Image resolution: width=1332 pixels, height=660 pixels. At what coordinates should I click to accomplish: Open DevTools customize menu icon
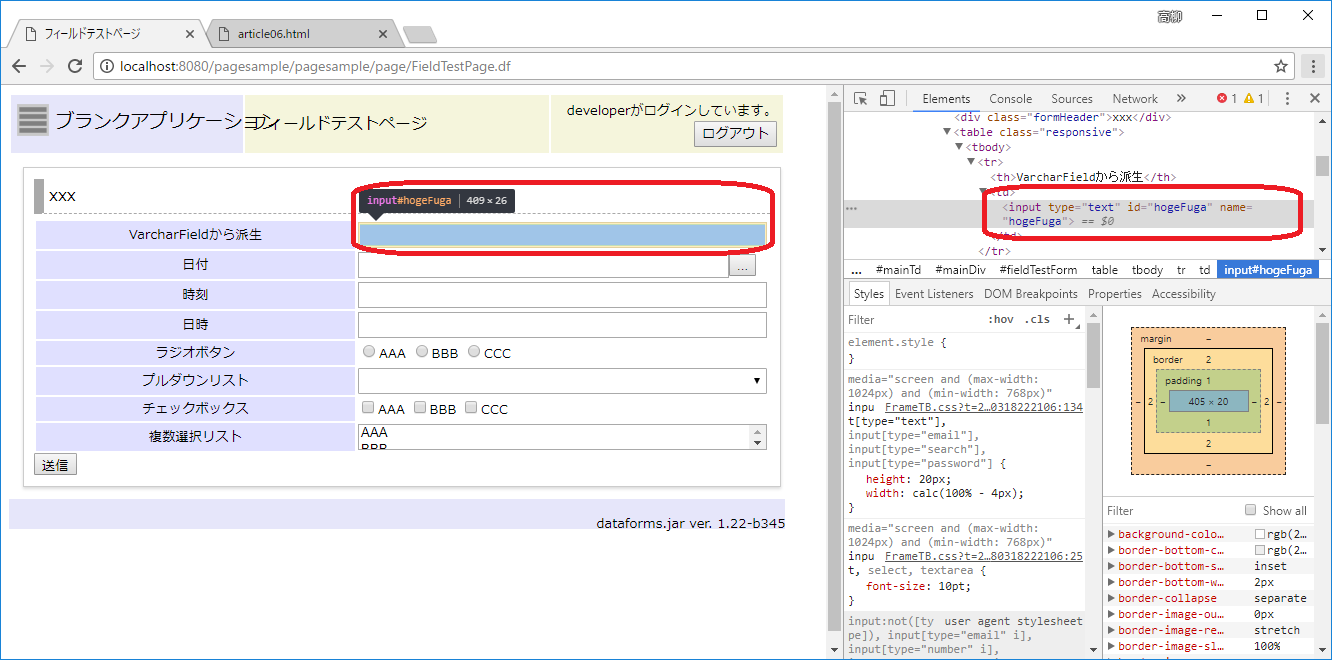pyautogui.click(x=1287, y=98)
